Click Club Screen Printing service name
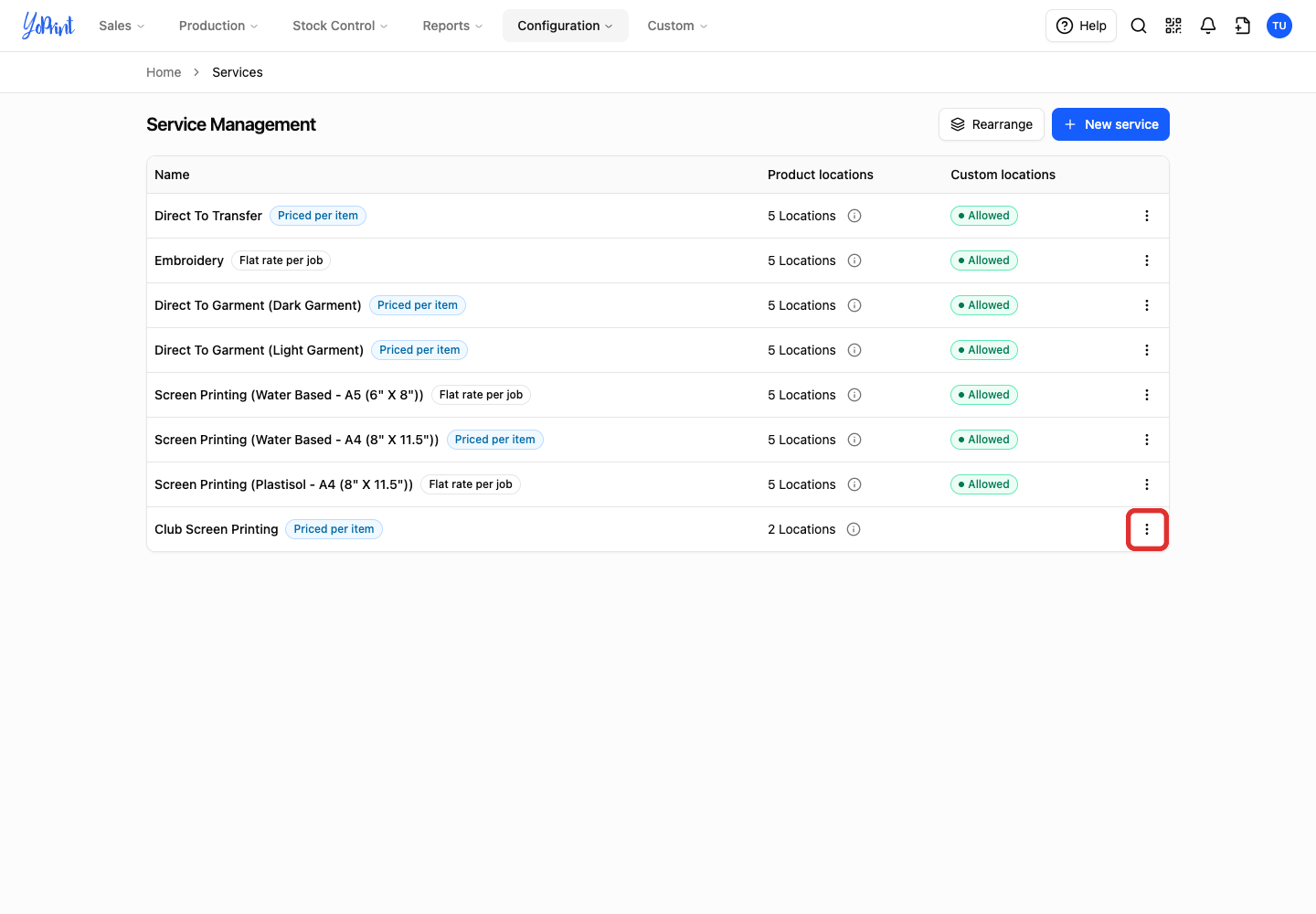Viewport: 1316px width, 914px height. [x=217, y=529]
